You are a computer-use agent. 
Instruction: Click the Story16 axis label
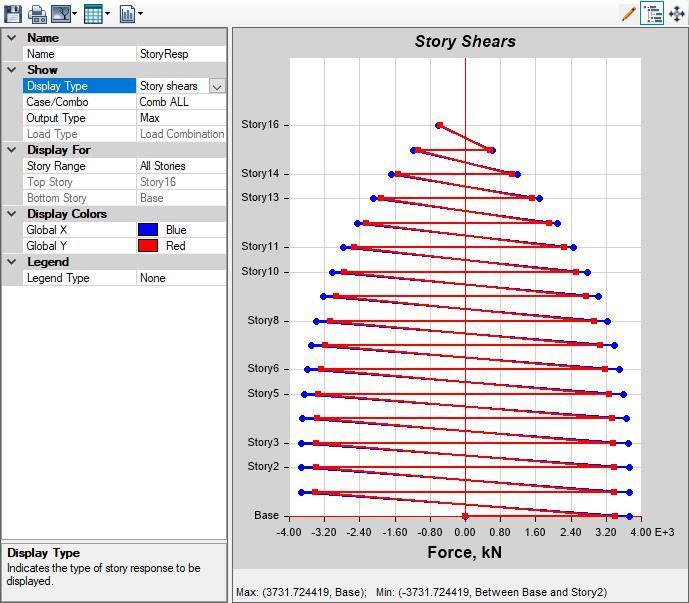[260, 124]
